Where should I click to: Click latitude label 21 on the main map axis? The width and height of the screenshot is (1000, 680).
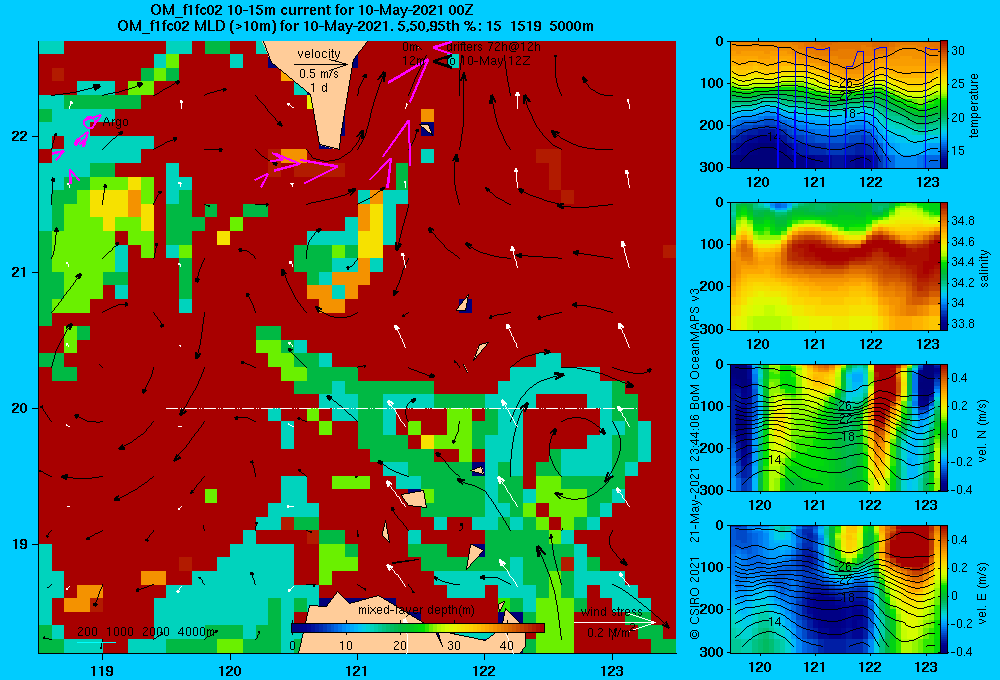[x=20, y=272]
